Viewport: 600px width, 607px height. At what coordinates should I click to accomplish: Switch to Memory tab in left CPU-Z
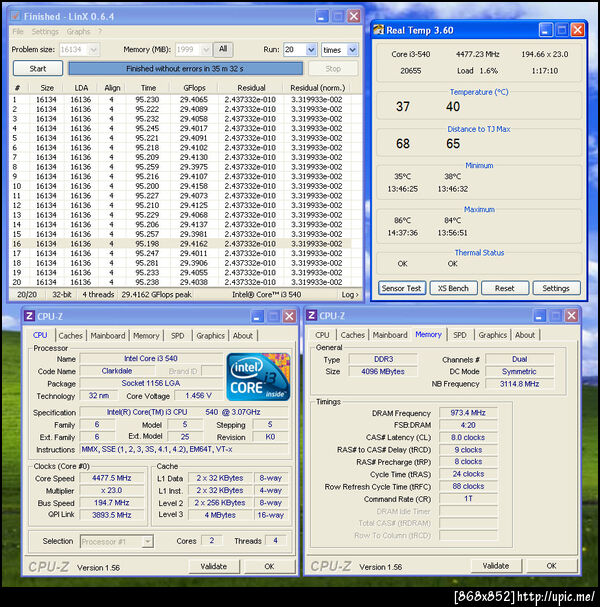[146, 336]
